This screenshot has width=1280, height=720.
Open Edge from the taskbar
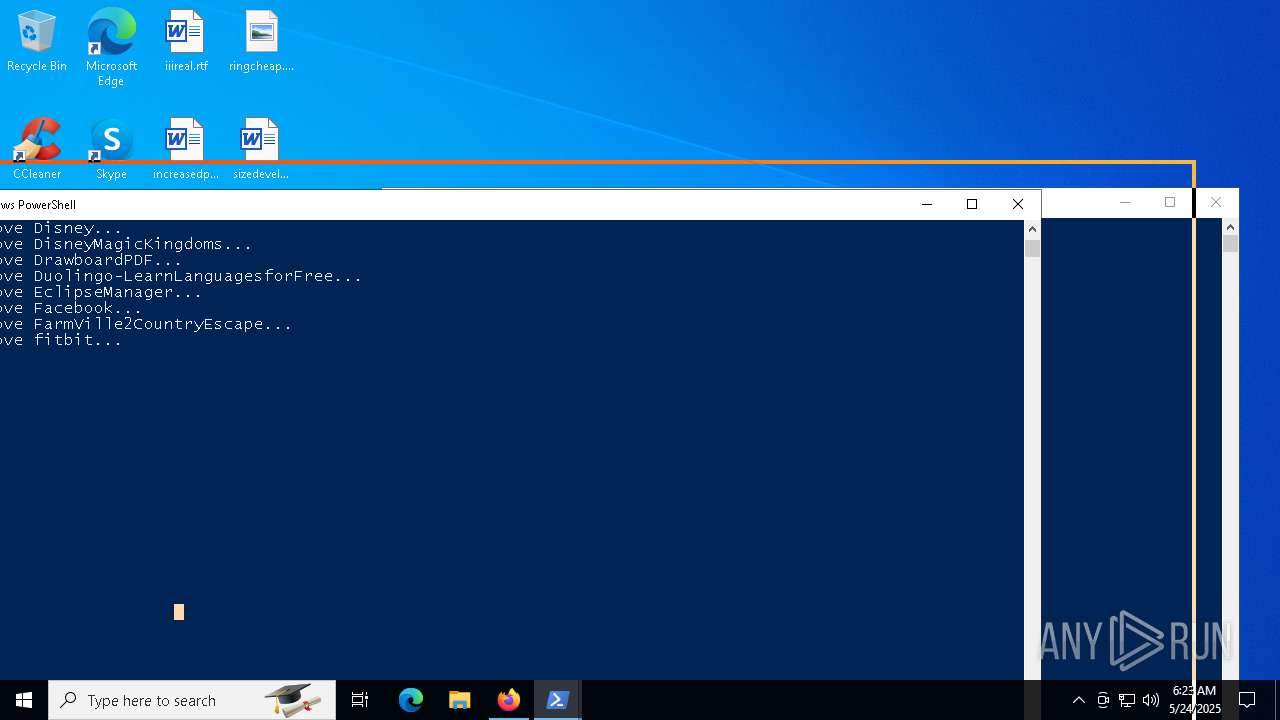(411, 700)
